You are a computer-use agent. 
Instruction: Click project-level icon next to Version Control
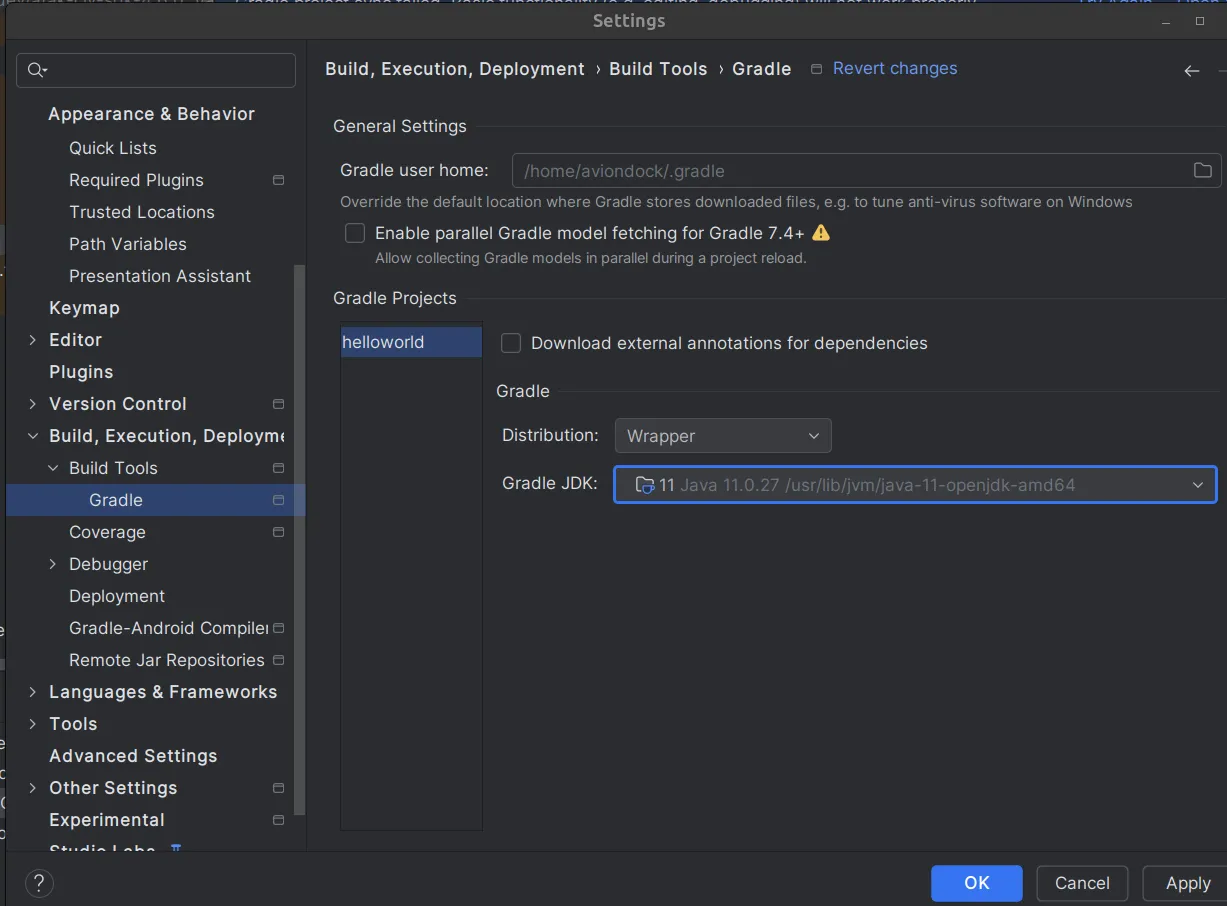tap(278, 404)
